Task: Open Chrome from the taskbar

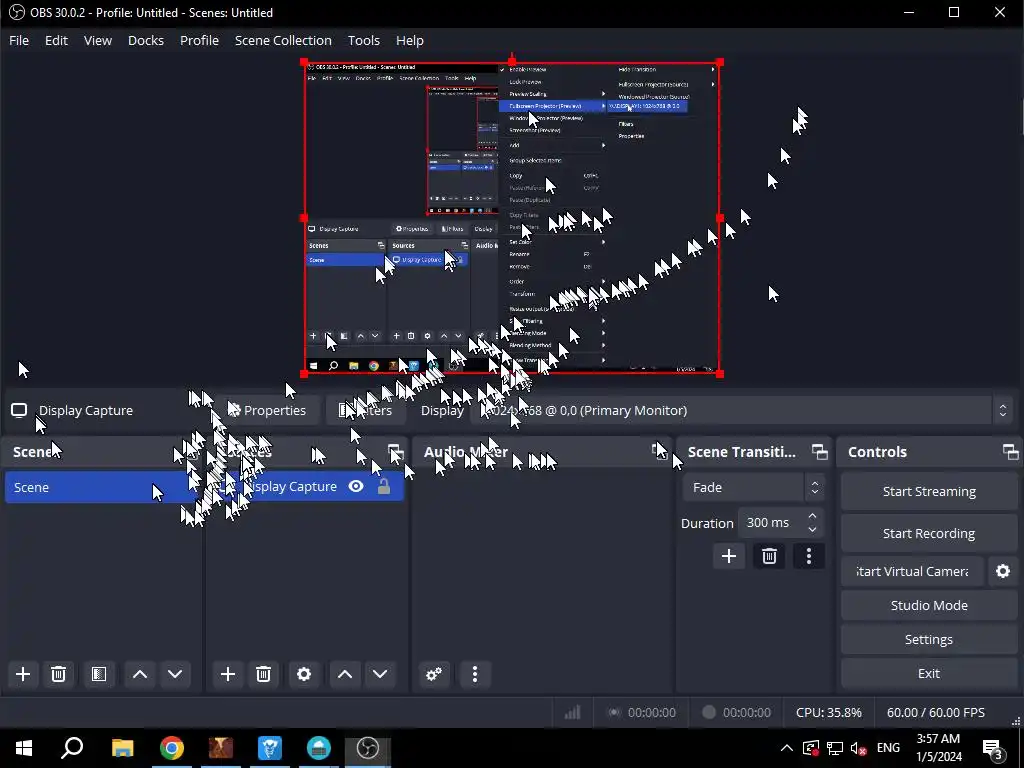Action: (x=172, y=748)
